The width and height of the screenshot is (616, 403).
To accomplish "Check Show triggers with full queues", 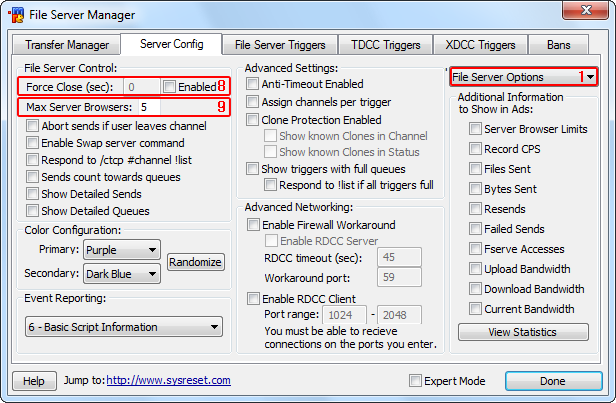I will (253, 169).
